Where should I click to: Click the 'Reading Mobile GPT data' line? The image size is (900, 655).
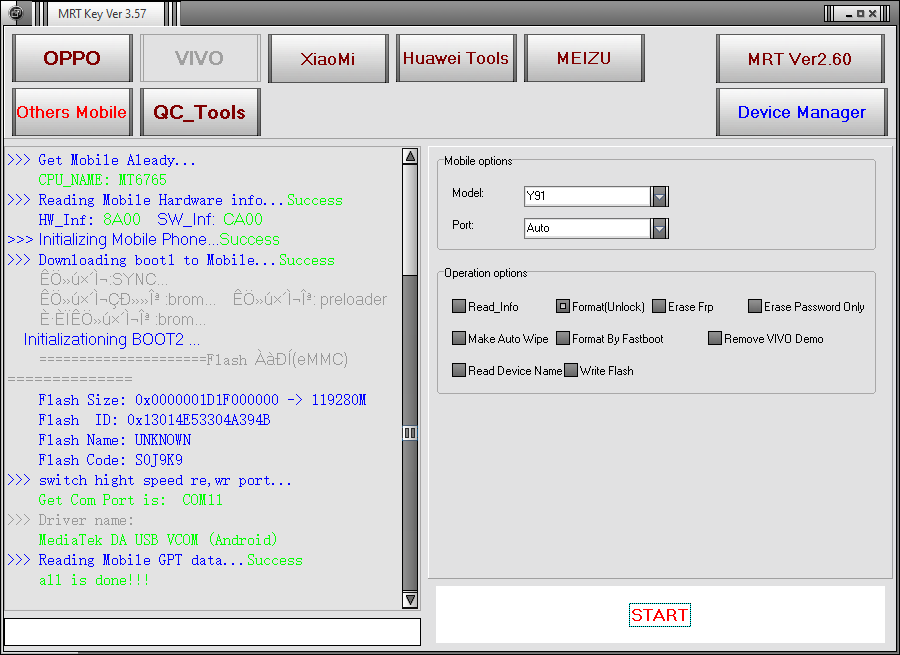tap(155, 560)
